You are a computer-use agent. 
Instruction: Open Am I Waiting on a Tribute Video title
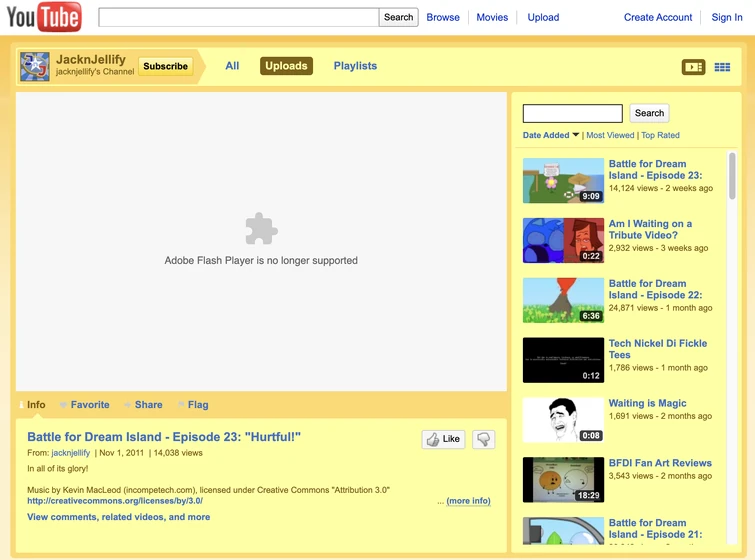650,229
